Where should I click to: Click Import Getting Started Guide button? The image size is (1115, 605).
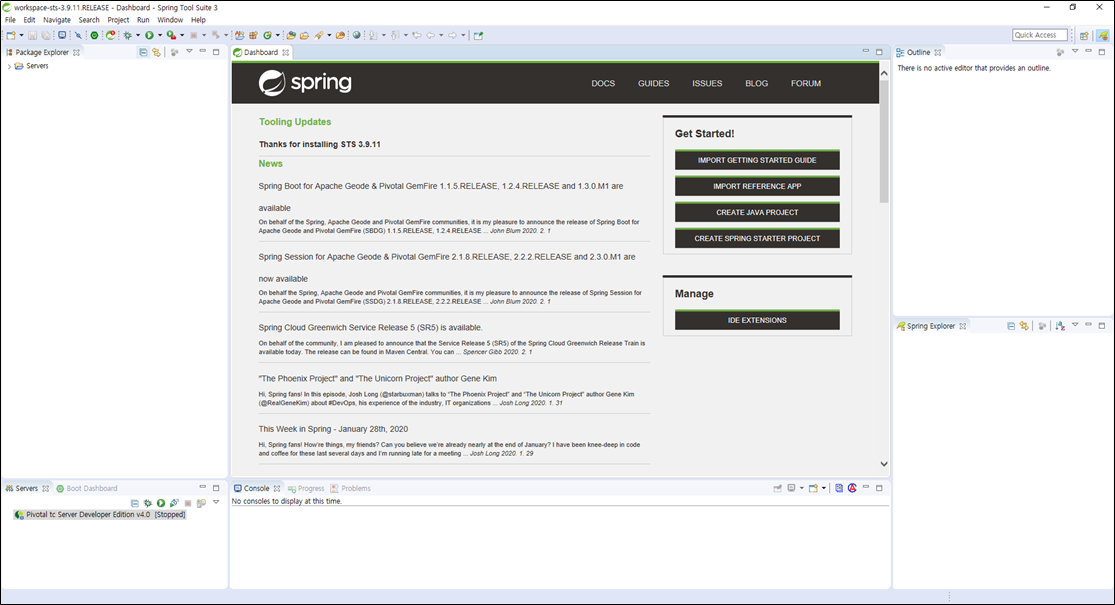coord(757,160)
